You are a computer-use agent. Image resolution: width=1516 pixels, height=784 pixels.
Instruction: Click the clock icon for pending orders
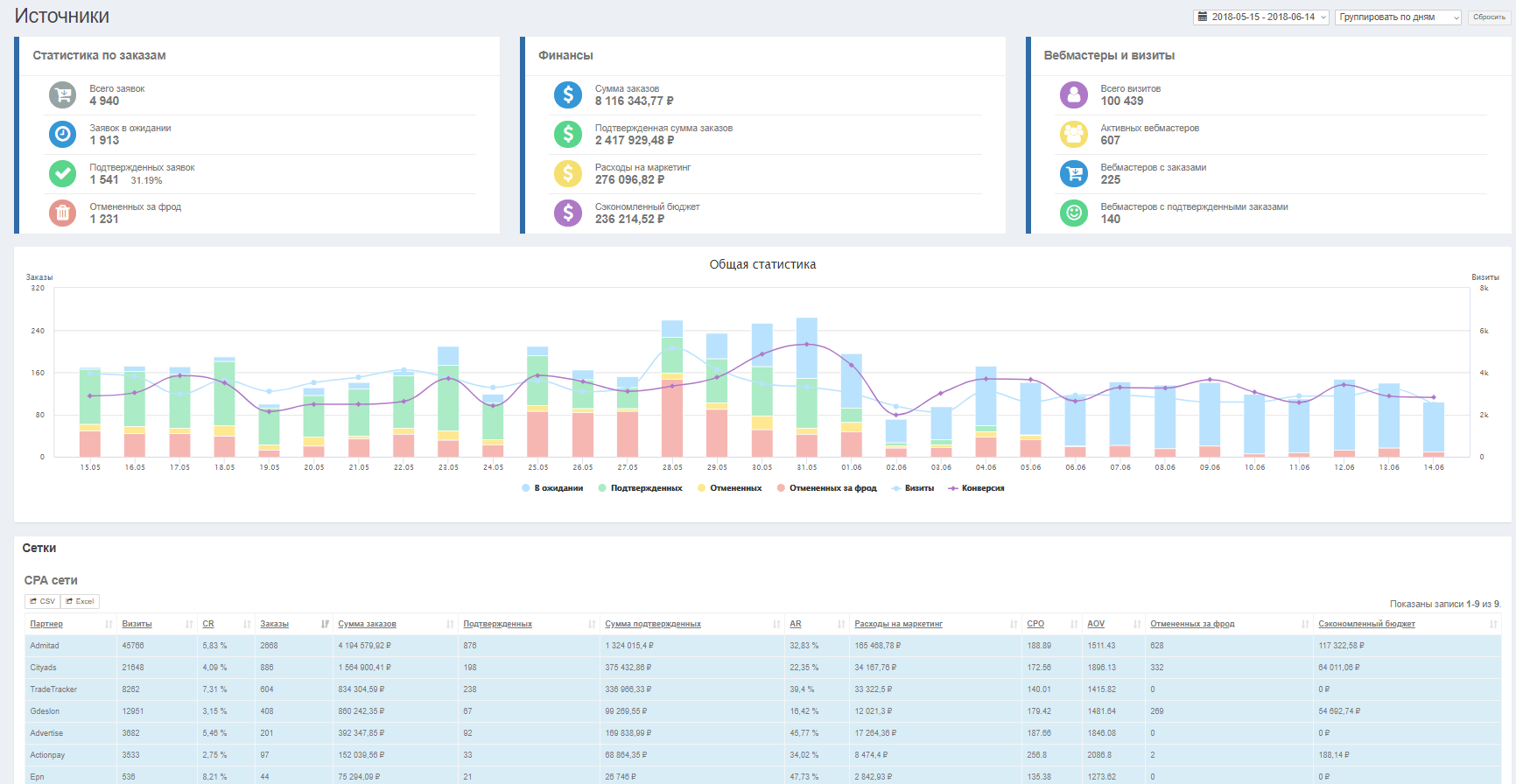point(62,134)
